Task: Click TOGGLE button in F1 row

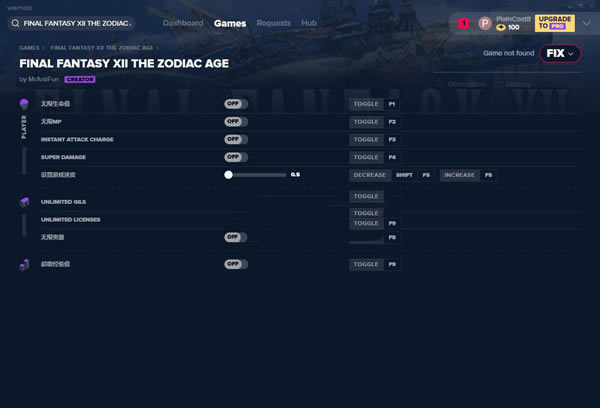Action: [x=366, y=104]
